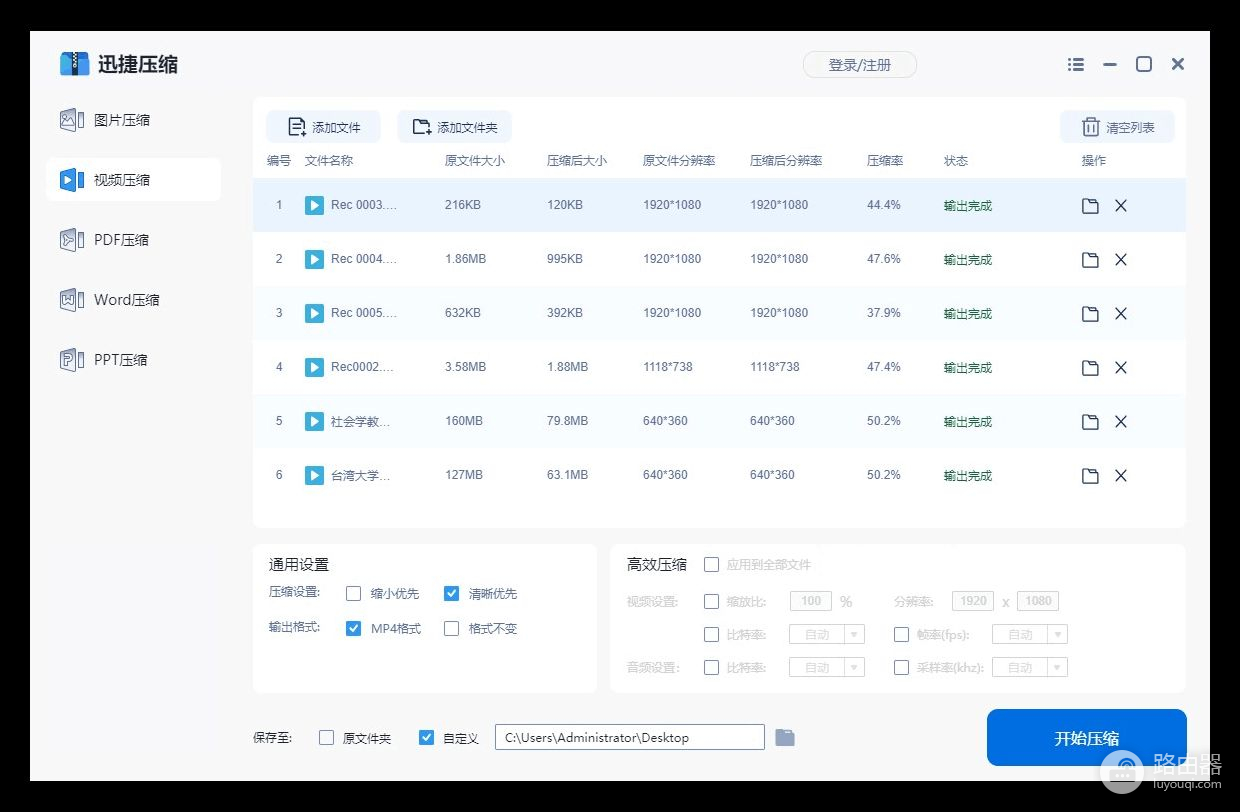Click play icon for 社会学教 video
This screenshot has width=1240, height=812.
pos(314,422)
